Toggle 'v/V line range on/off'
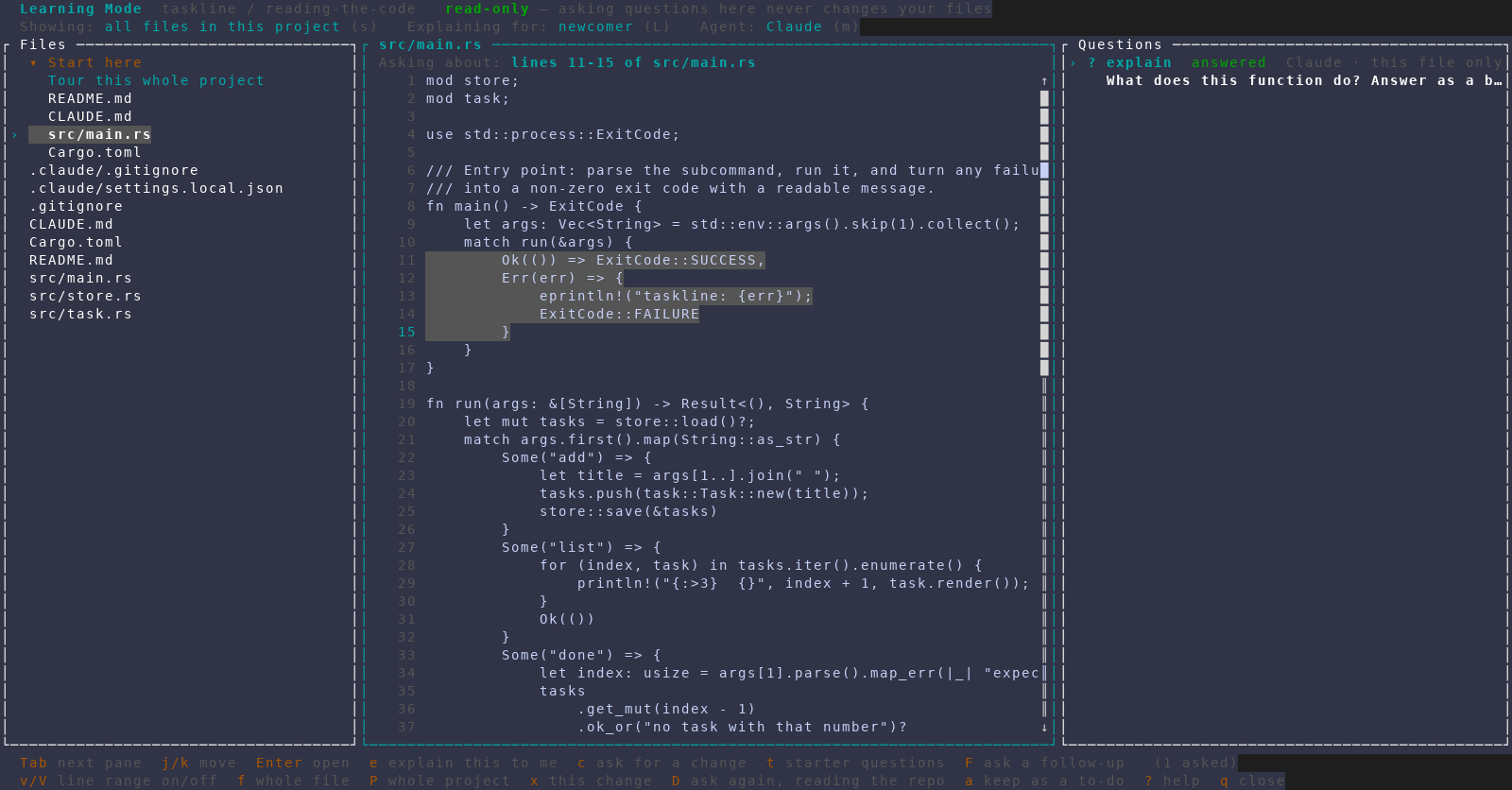The image size is (1512, 790). tap(118, 781)
